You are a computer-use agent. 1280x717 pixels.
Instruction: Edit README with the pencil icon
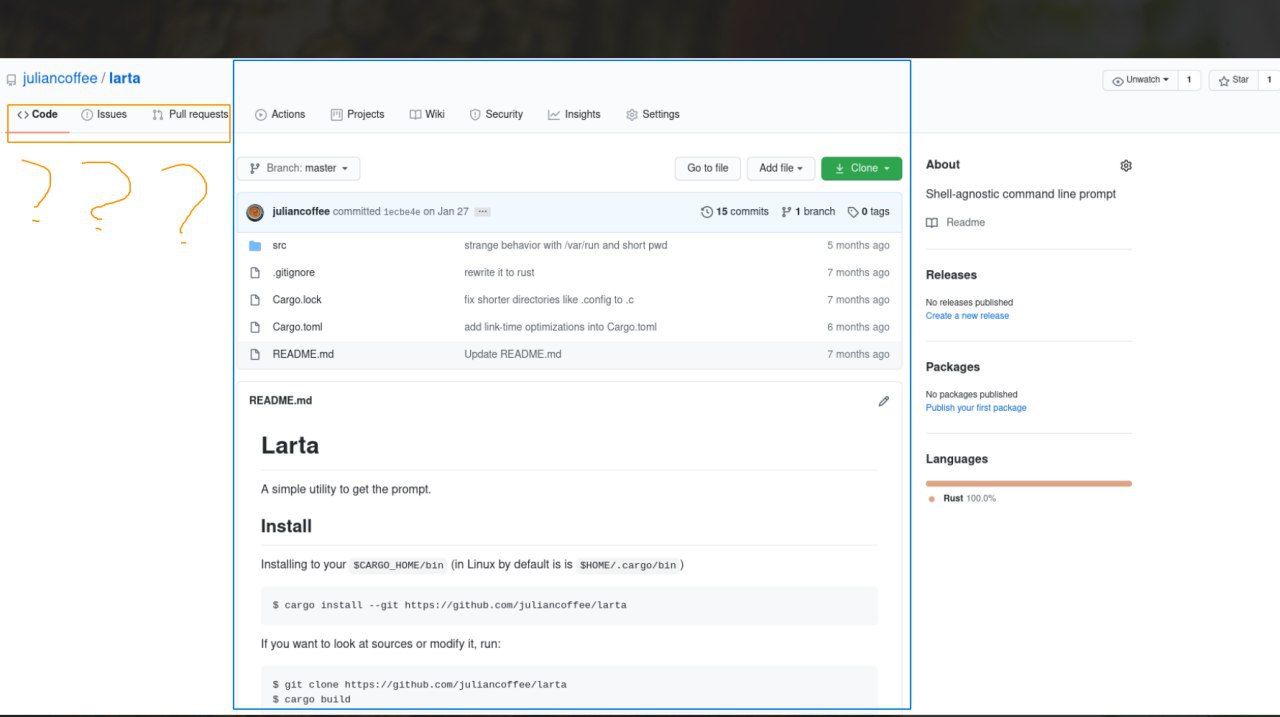pyautogui.click(x=883, y=401)
